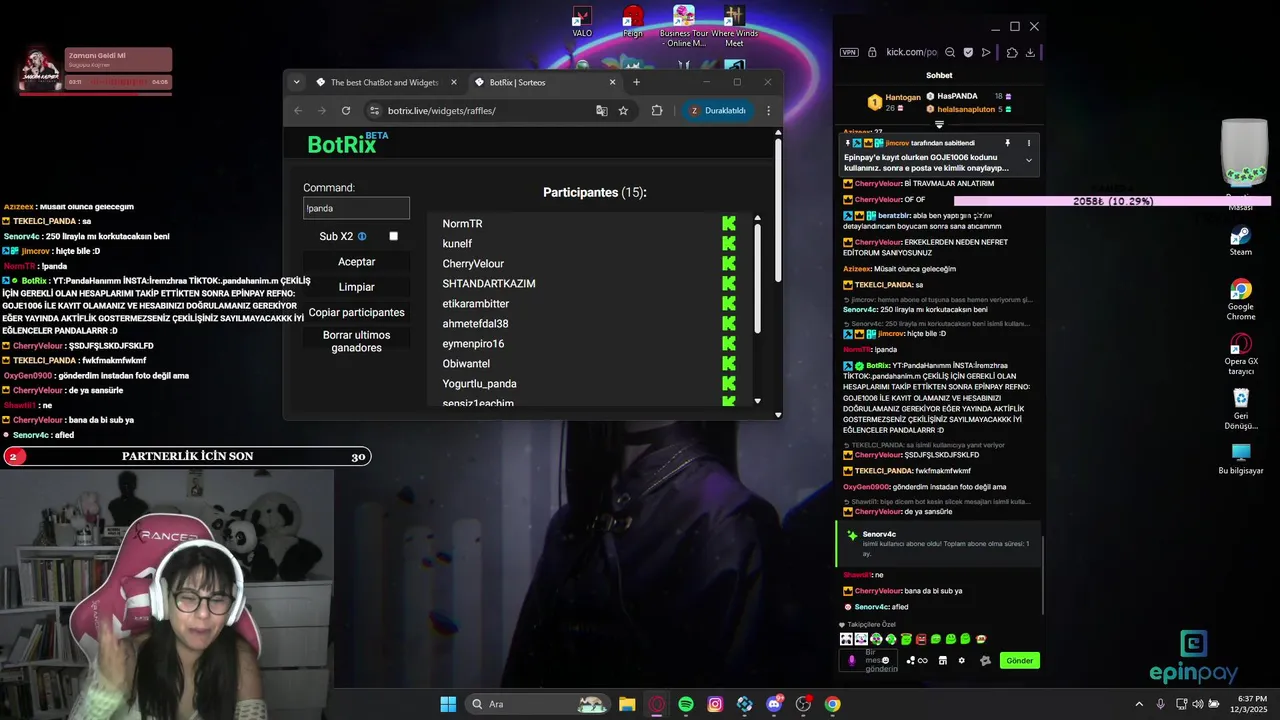The width and height of the screenshot is (1280, 720).
Task: Open Chrome tab search dropdown
Action: click(x=296, y=82)
